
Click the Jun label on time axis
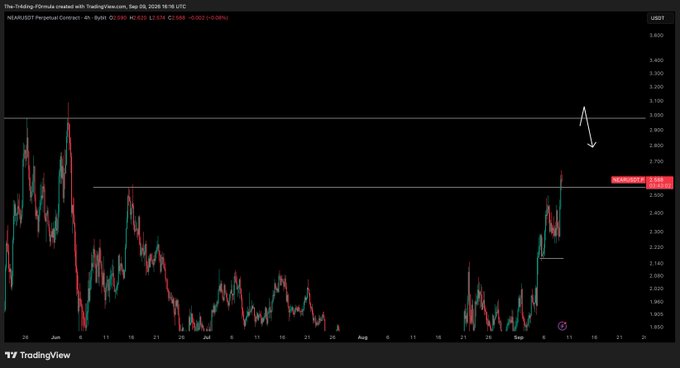click(56, 337)
